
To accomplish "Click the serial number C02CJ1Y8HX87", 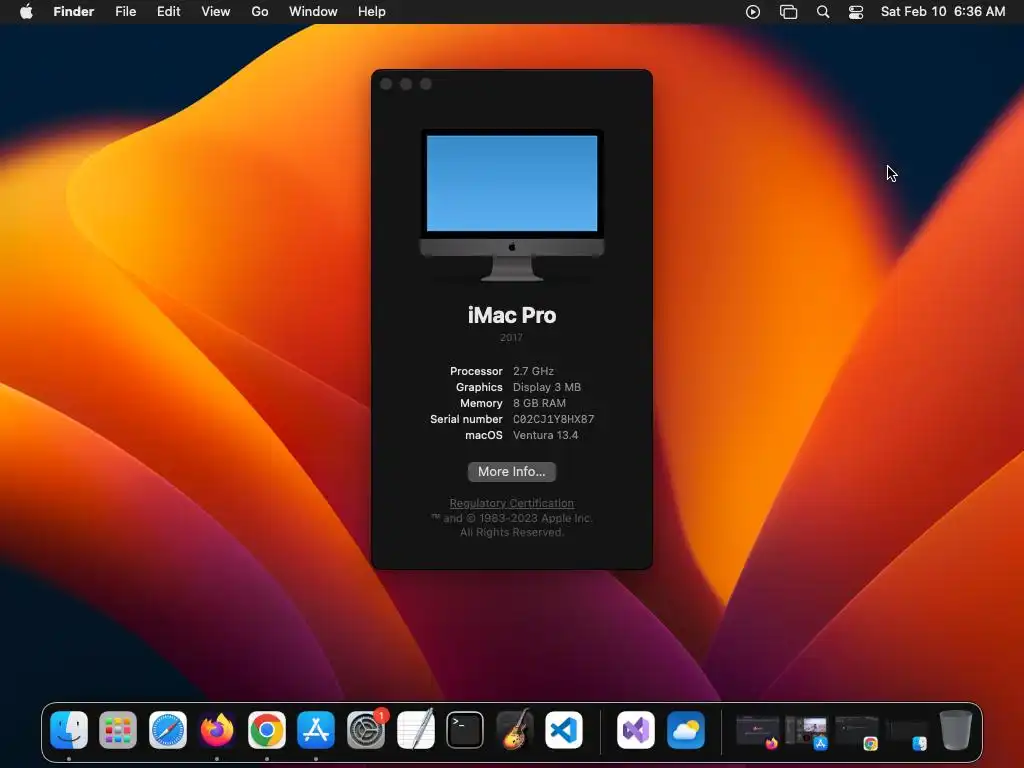I will point(554,419).
